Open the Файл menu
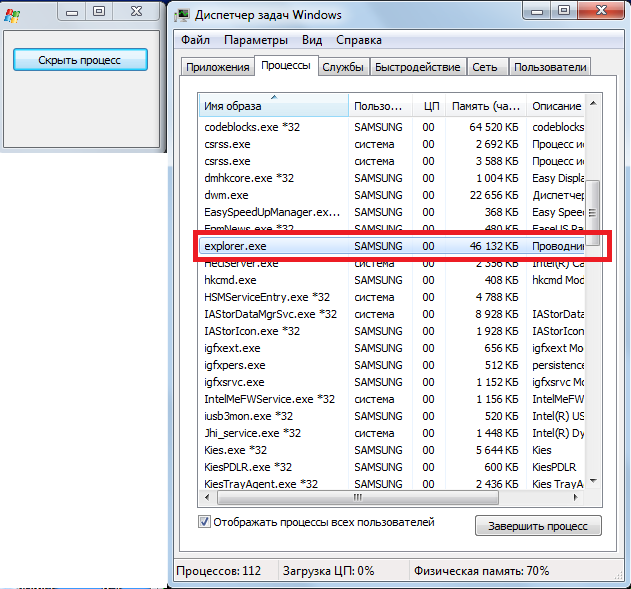631x589 pixels. [196, 40]
